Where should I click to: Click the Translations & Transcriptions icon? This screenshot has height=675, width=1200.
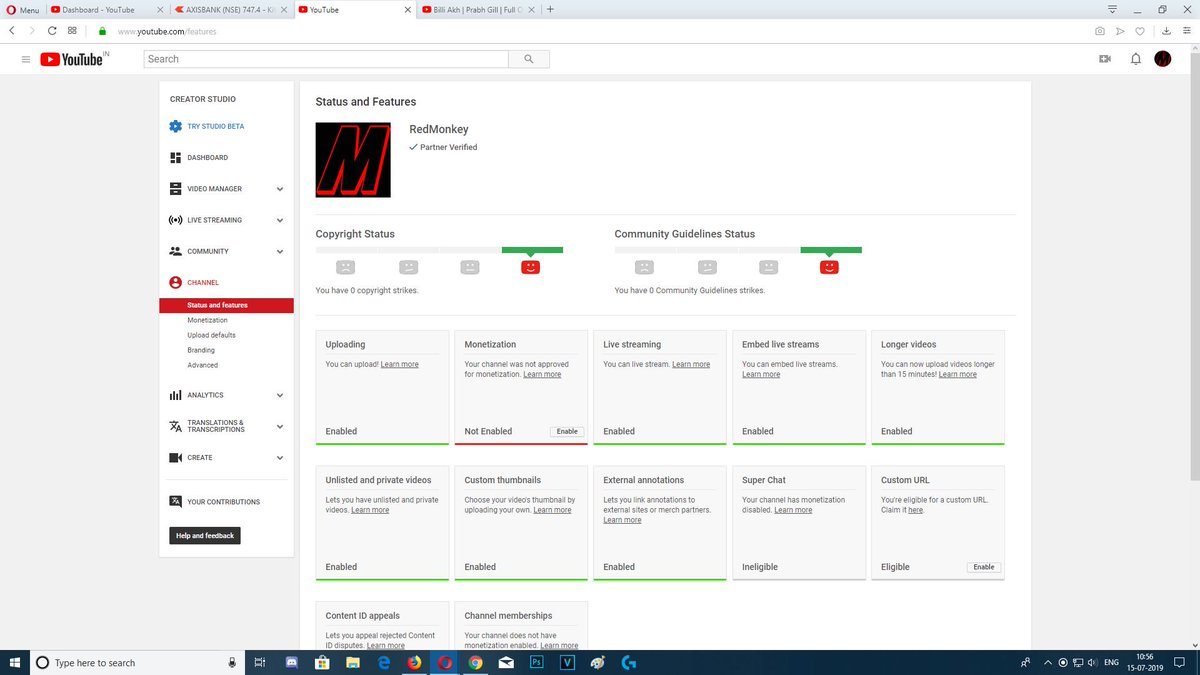point(175,426)
